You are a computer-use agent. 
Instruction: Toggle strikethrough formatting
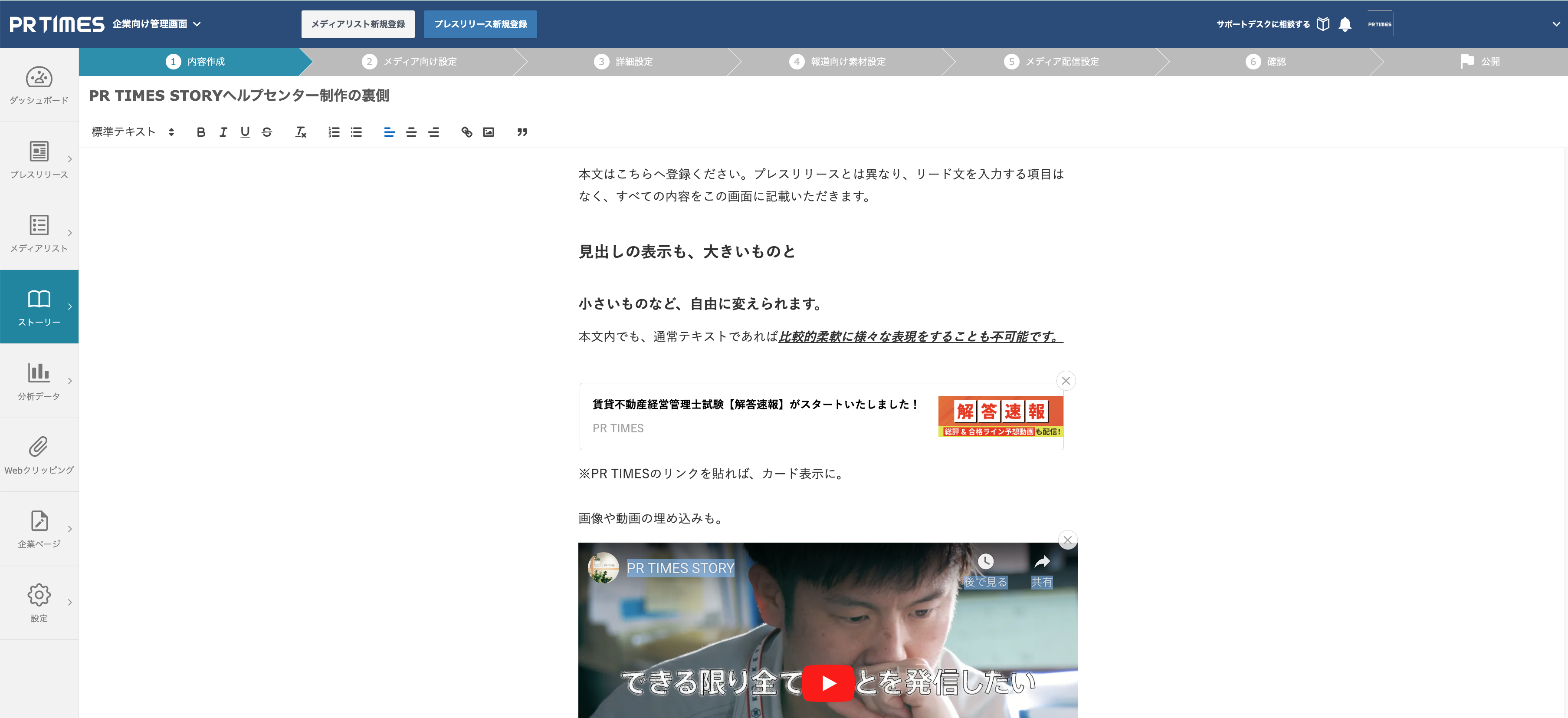coord(267,132)
